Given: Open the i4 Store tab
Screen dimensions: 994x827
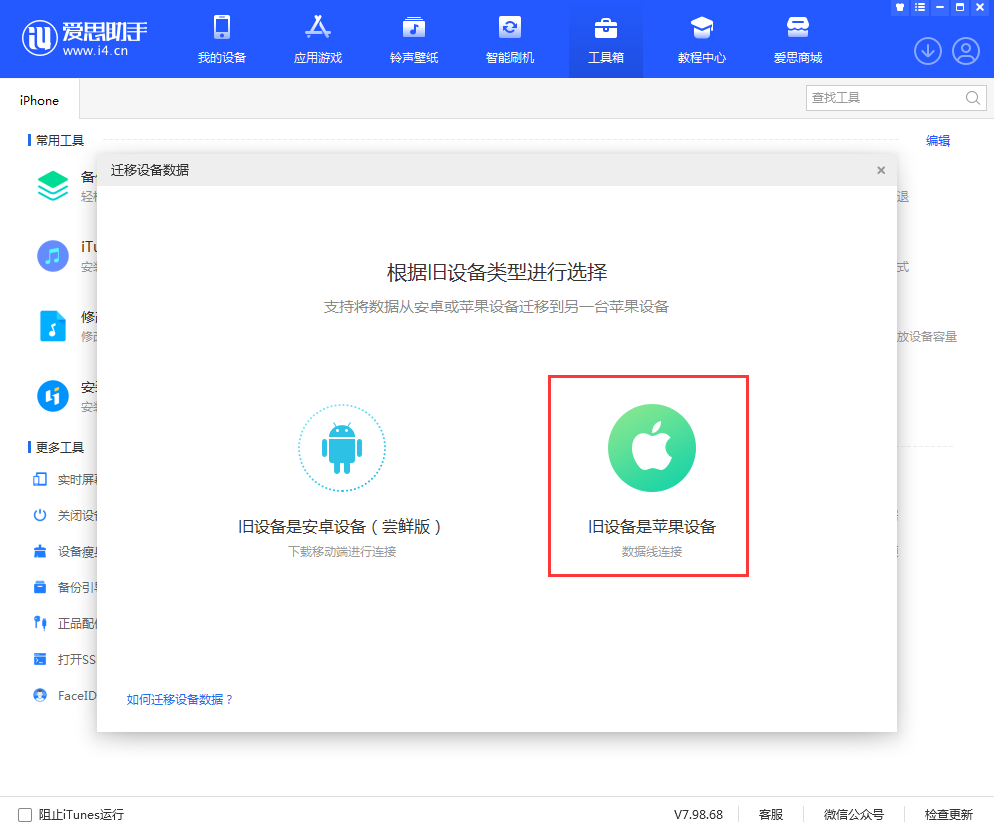Looking at the screenshot, I should [797, 40].
